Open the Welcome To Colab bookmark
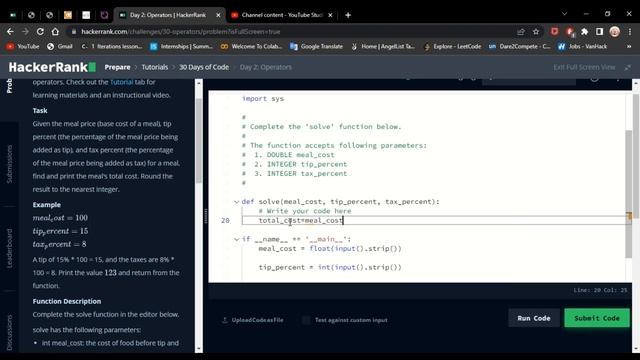The height and width of the screenshot is (360, 640). 251,47
